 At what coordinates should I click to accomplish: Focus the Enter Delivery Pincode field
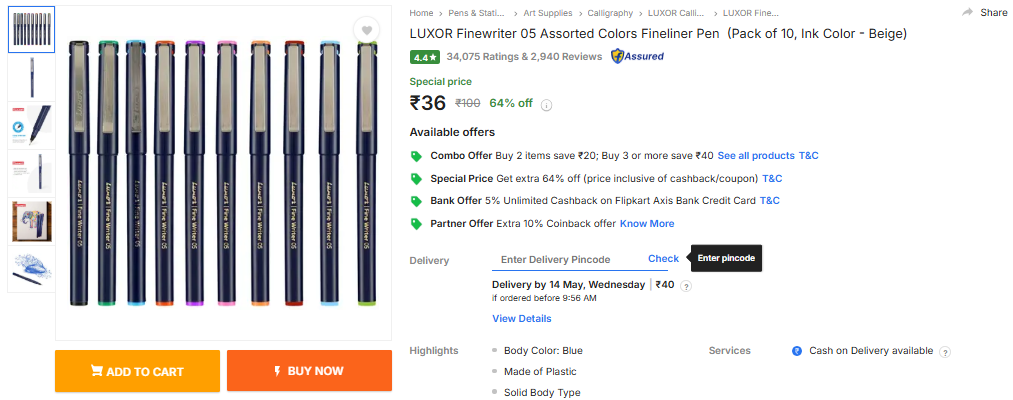(566, 260)
